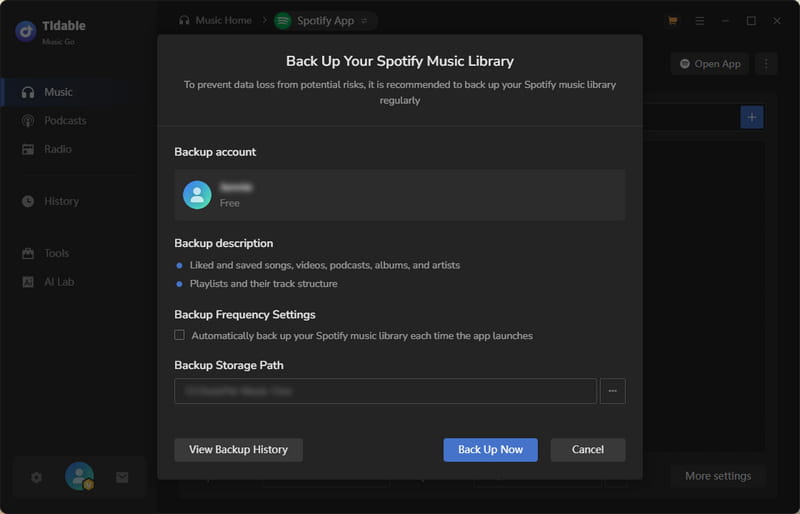The image size is (800, 514).
Task: Maximize the TIdable window
Action: (x=751, y=20)
